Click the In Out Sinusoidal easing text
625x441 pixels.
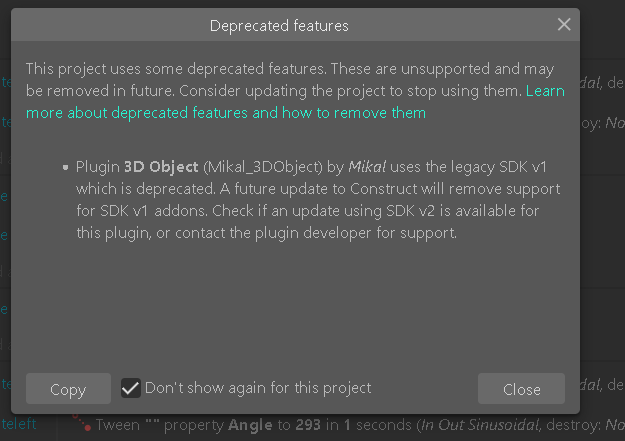coord(480,425)
